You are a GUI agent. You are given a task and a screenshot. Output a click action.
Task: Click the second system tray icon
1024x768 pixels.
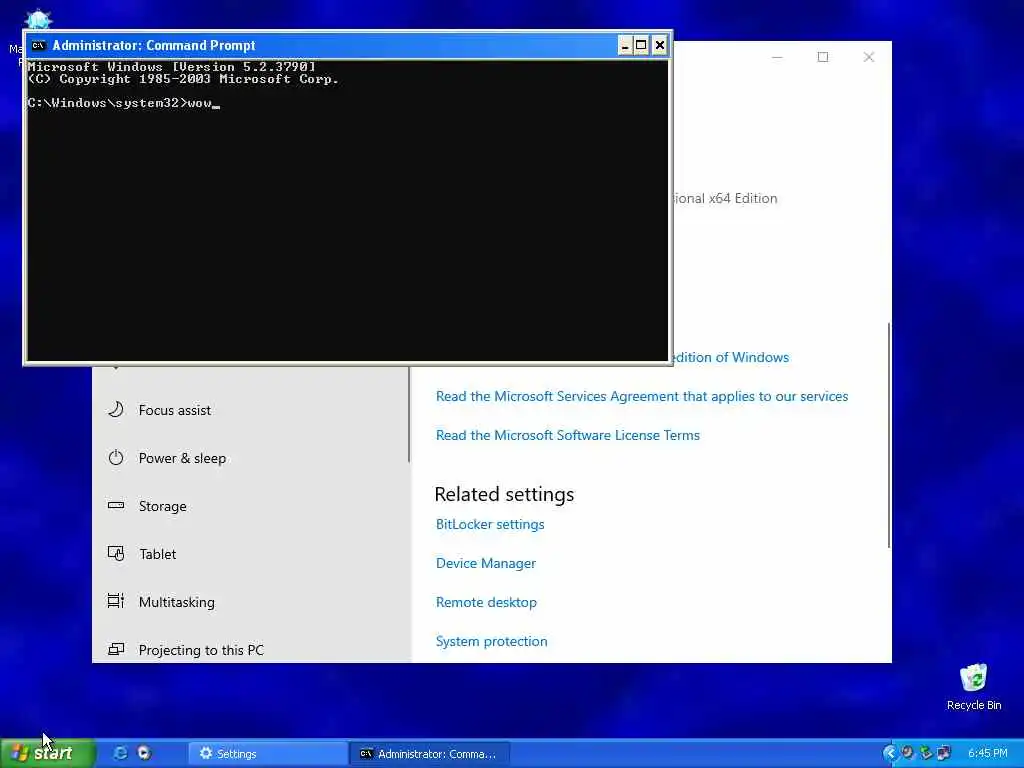click(925, 753)
